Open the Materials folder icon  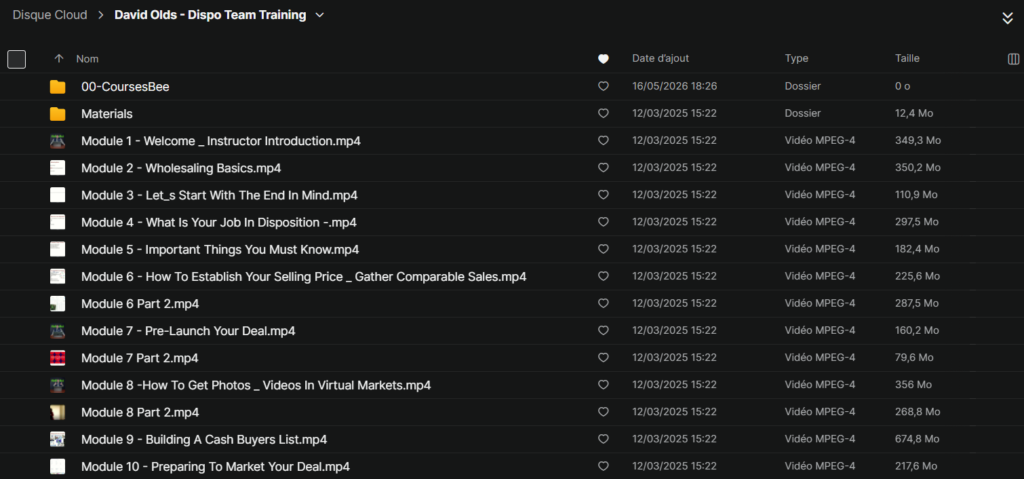click(x=57, y=114)
